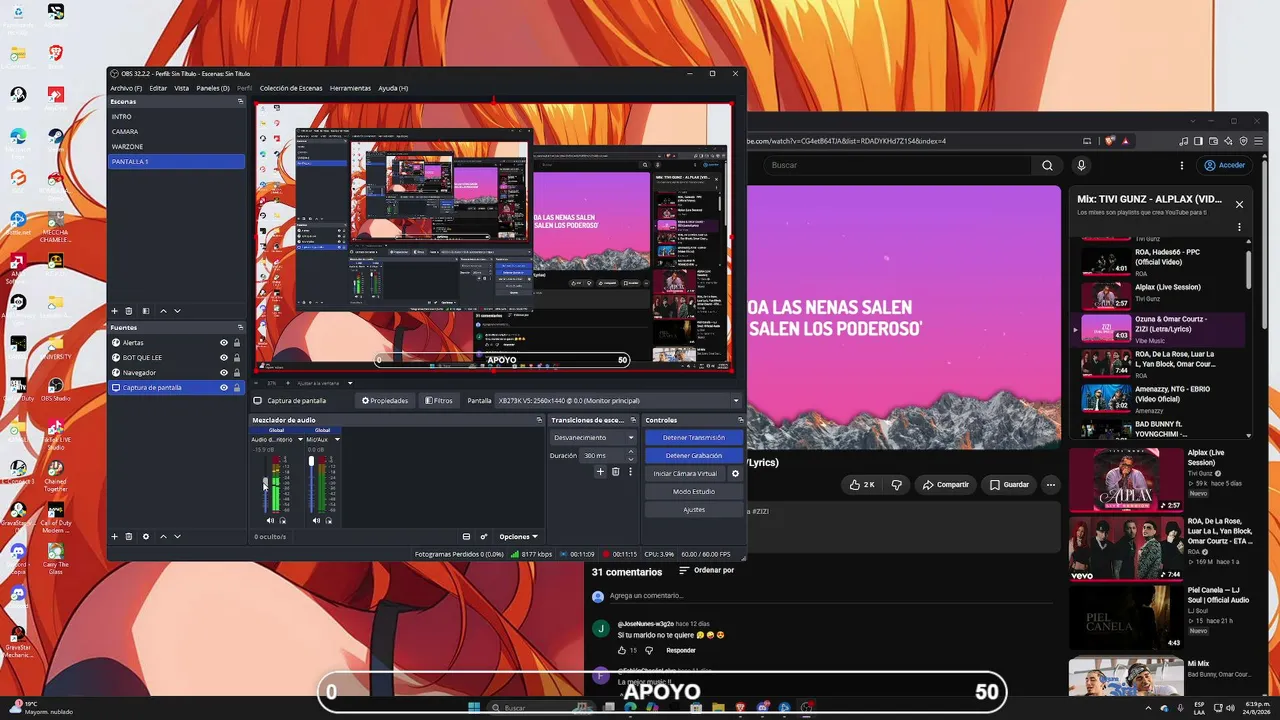Toggle lock on Alertas source
This screenshot has height=720, width=1280.
[237, 343]
